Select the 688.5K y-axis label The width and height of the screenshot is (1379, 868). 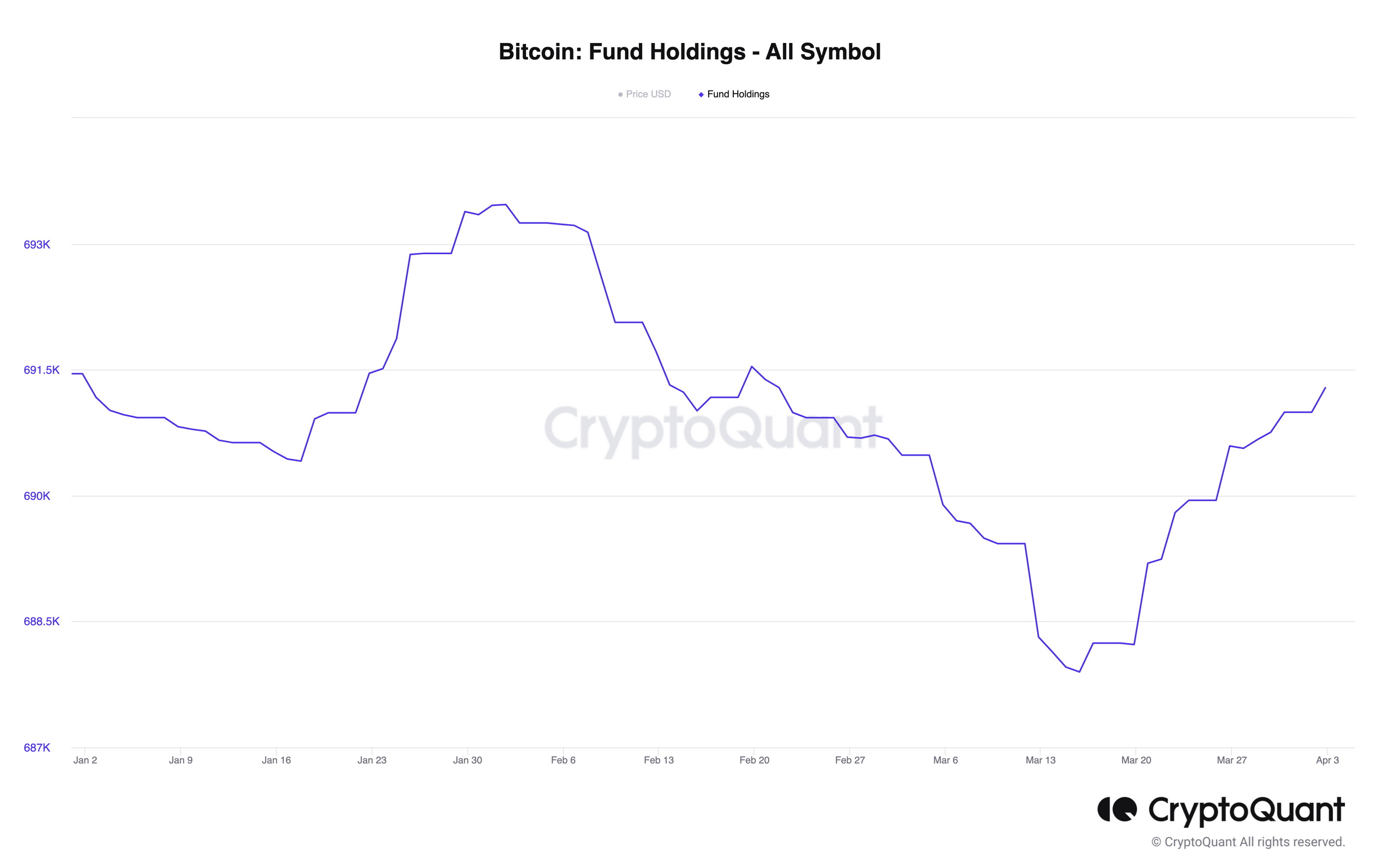point(41,621)
